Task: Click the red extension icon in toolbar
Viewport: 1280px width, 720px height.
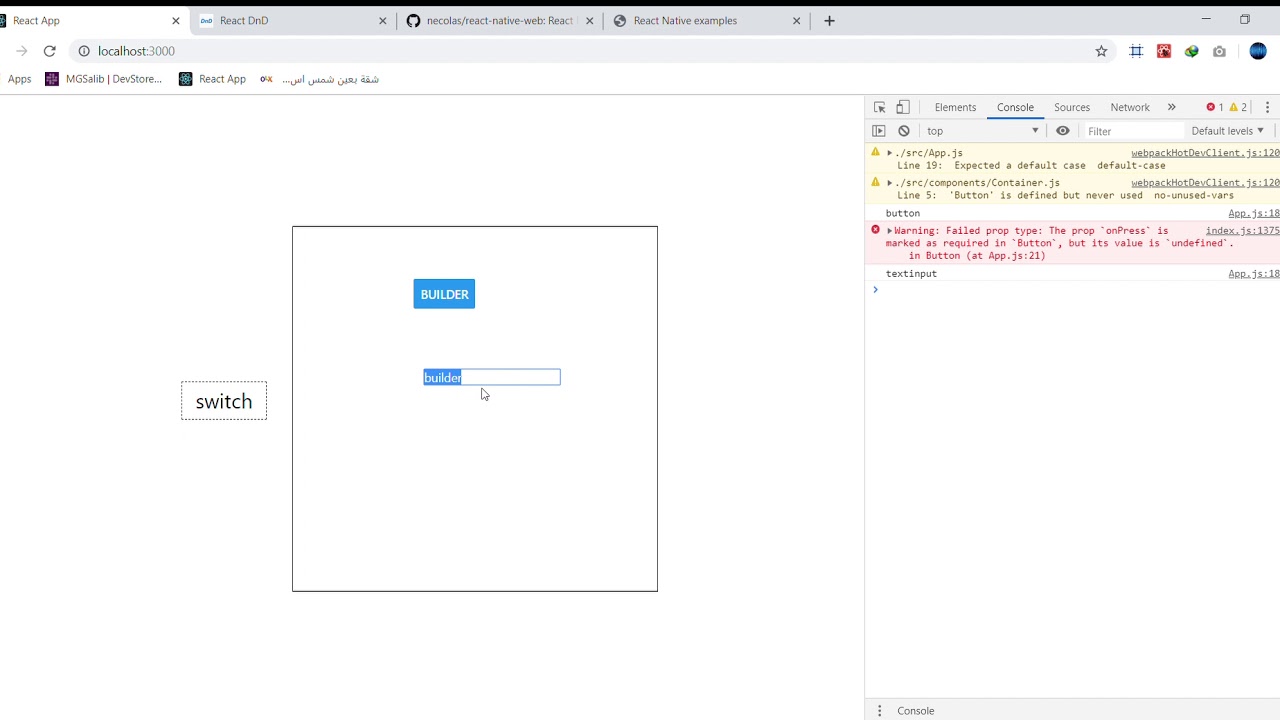Action: (1164, 51)
